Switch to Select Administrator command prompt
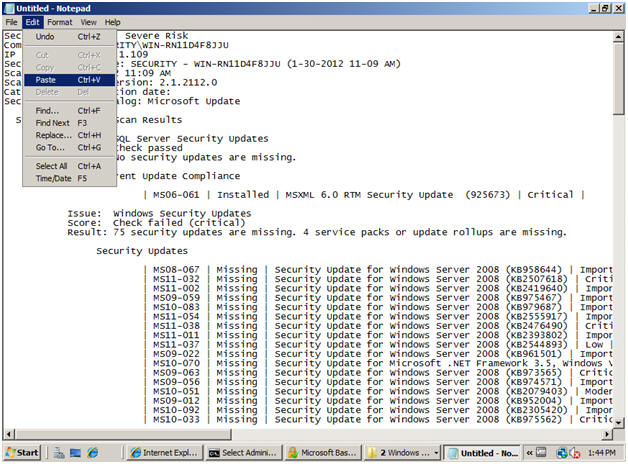This screenshot has height=464, width=628. tap(244, 453)
